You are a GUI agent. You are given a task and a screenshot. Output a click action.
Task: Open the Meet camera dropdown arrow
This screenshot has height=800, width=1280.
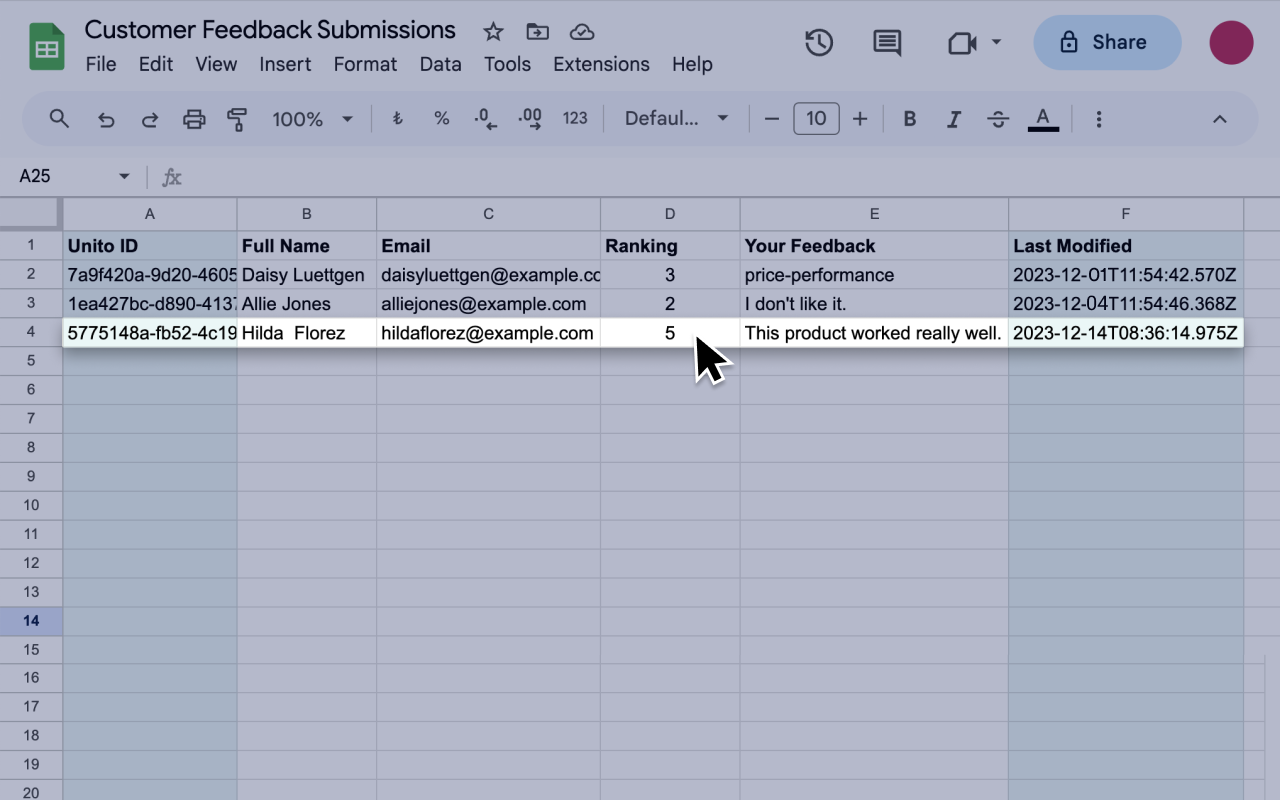coord(994,42)
